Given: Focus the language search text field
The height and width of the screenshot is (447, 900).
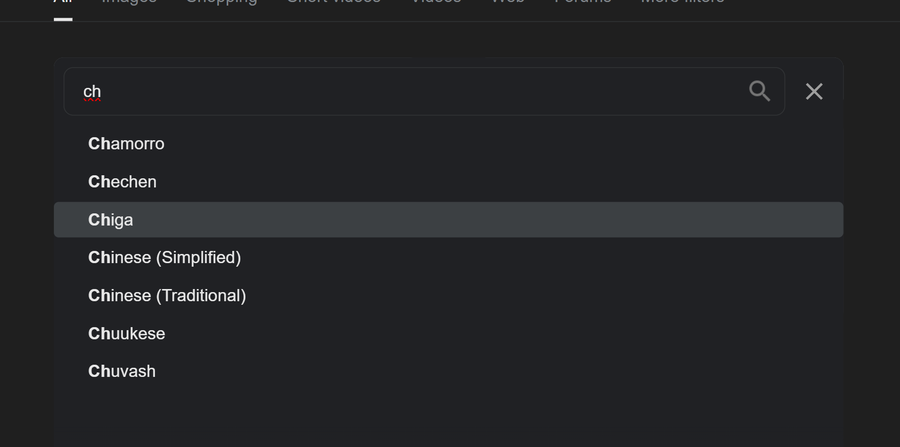Looking at the screenshot, I should [x=424, y=91].
